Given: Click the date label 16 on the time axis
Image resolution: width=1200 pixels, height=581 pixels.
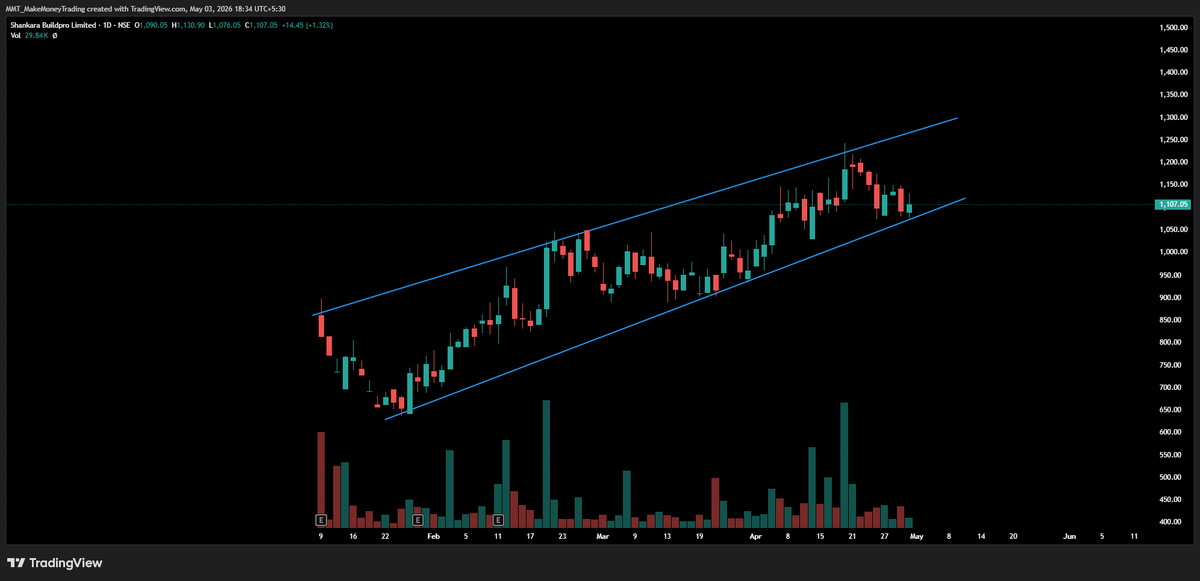Looking at the screenshot, I should pyautogui.click(x=353, y=537).
